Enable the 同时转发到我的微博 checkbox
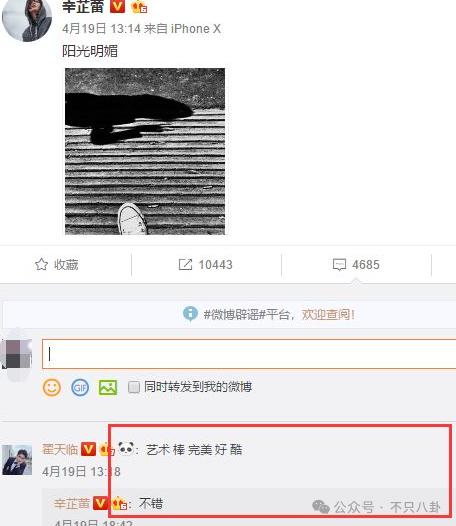Image resolution: width=456 pixels, height=526 pixels. (134, 387)
